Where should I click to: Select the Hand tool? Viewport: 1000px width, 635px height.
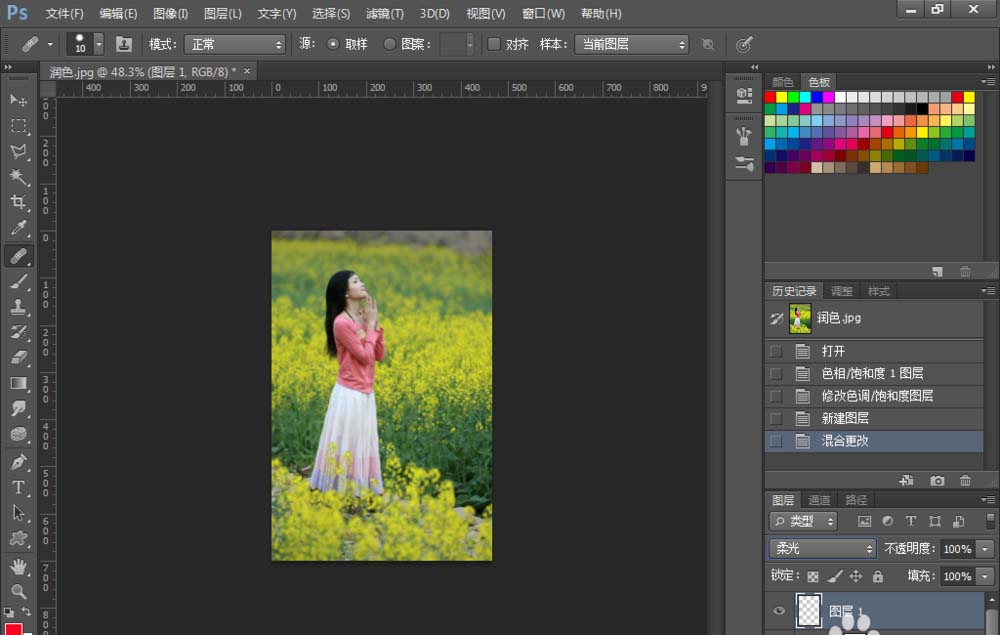point(19,566)
